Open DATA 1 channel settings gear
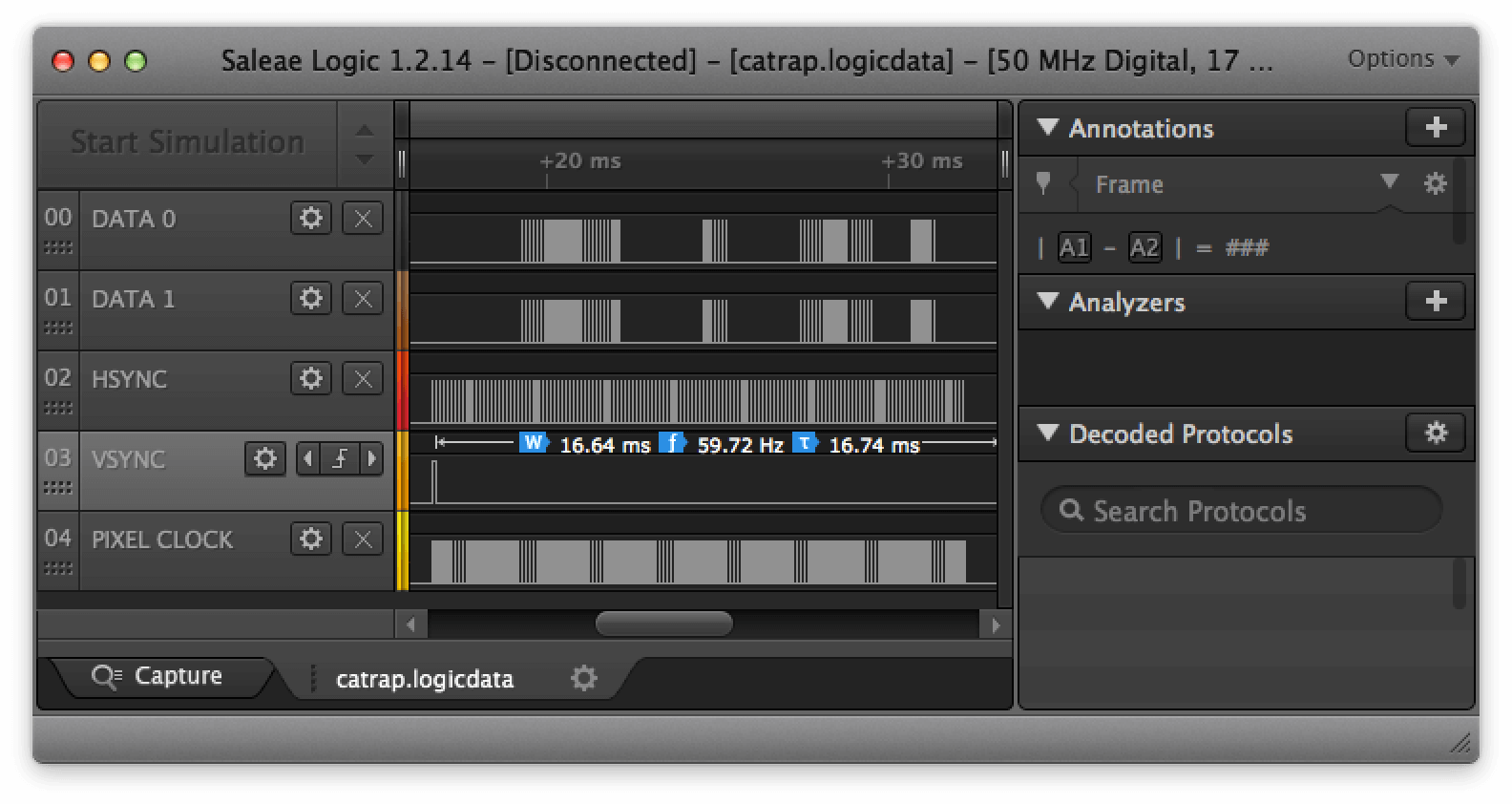1512x804 pixels. point(310,299)
